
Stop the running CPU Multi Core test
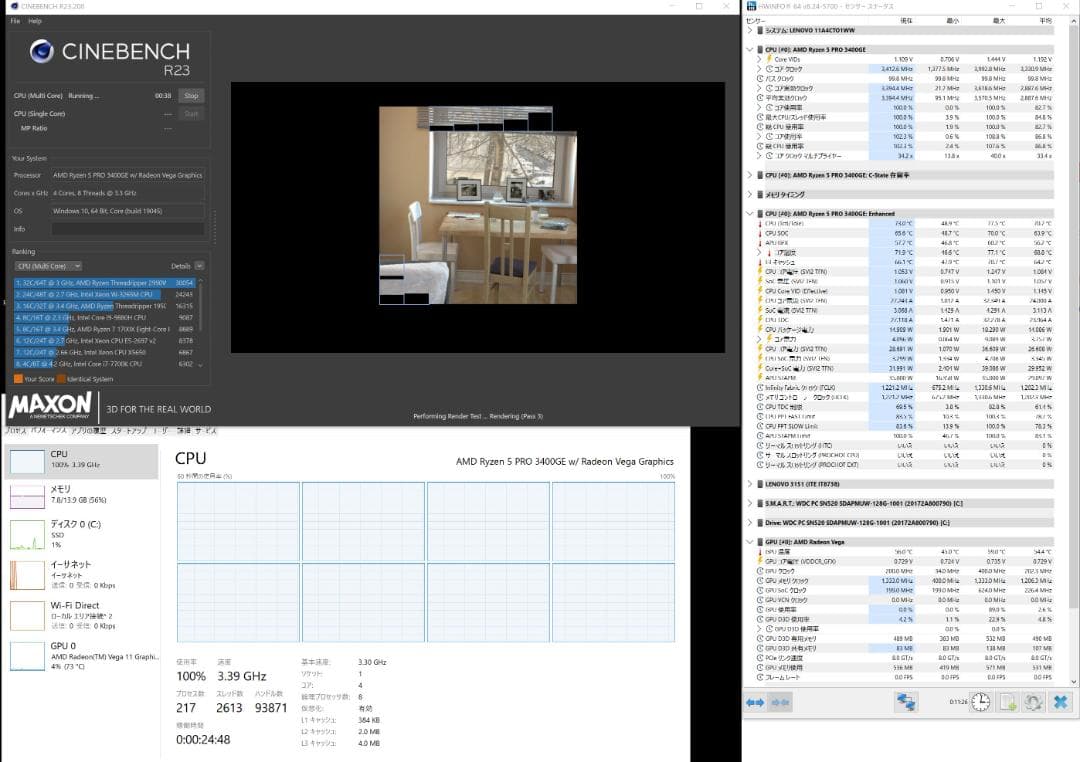191,96
